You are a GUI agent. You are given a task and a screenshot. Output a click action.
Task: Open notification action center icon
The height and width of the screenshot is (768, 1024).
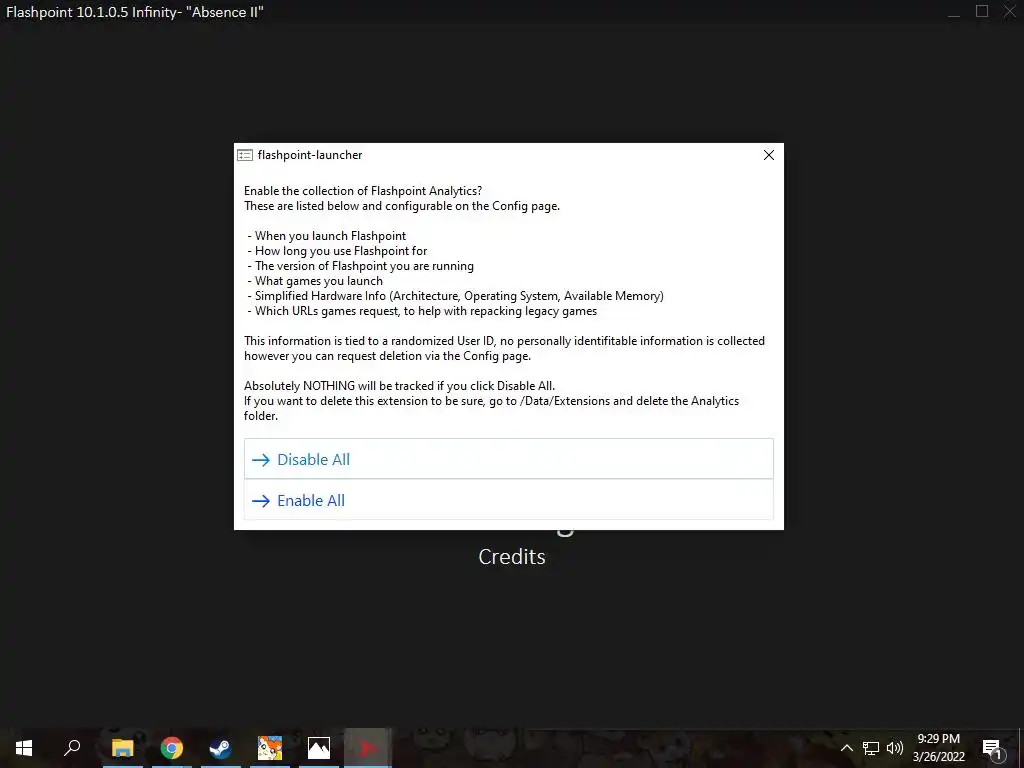pos(992,748)
